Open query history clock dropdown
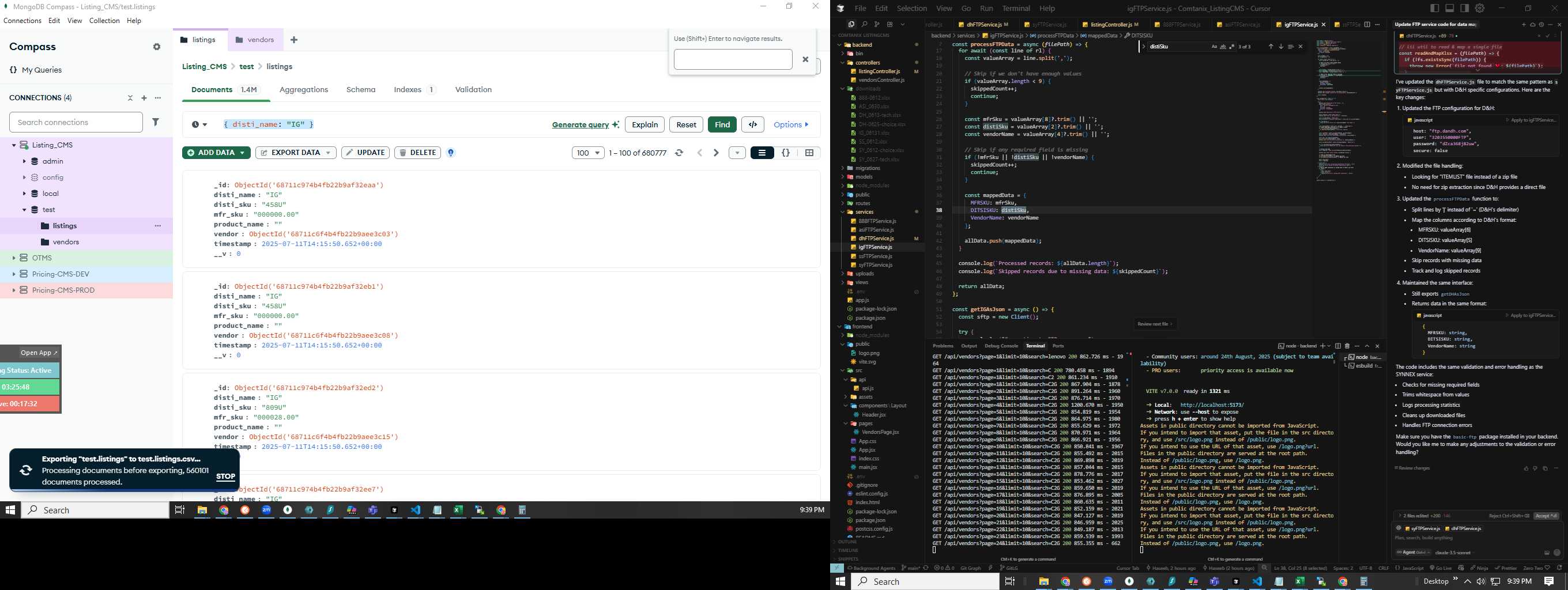This screenshot has height=590, width=1568. pyautogui.click(x=199, y=124)
